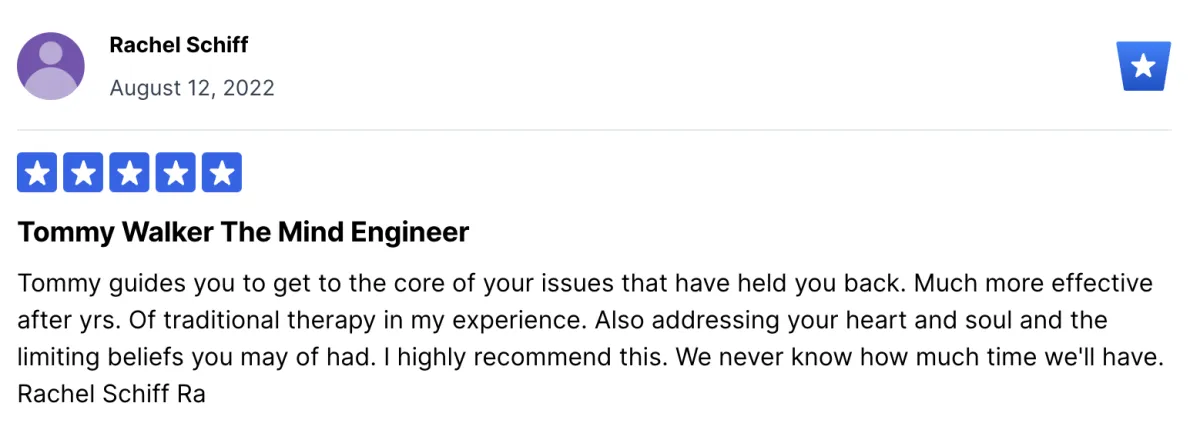This screenshot has height=443, width=1200.
Task: Click the fifth rating star
Action: [x=222, y=173]
